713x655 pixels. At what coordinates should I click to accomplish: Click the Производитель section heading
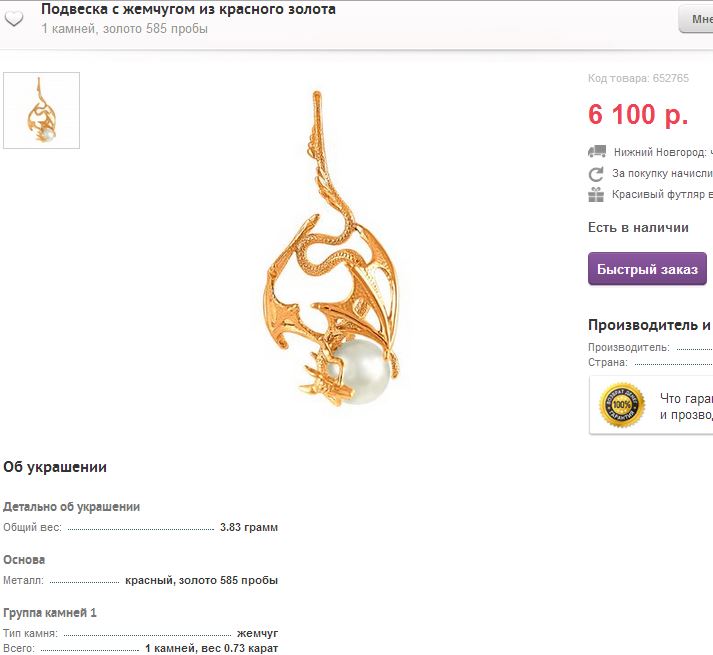pyautogui.click(x=650, y=325)
